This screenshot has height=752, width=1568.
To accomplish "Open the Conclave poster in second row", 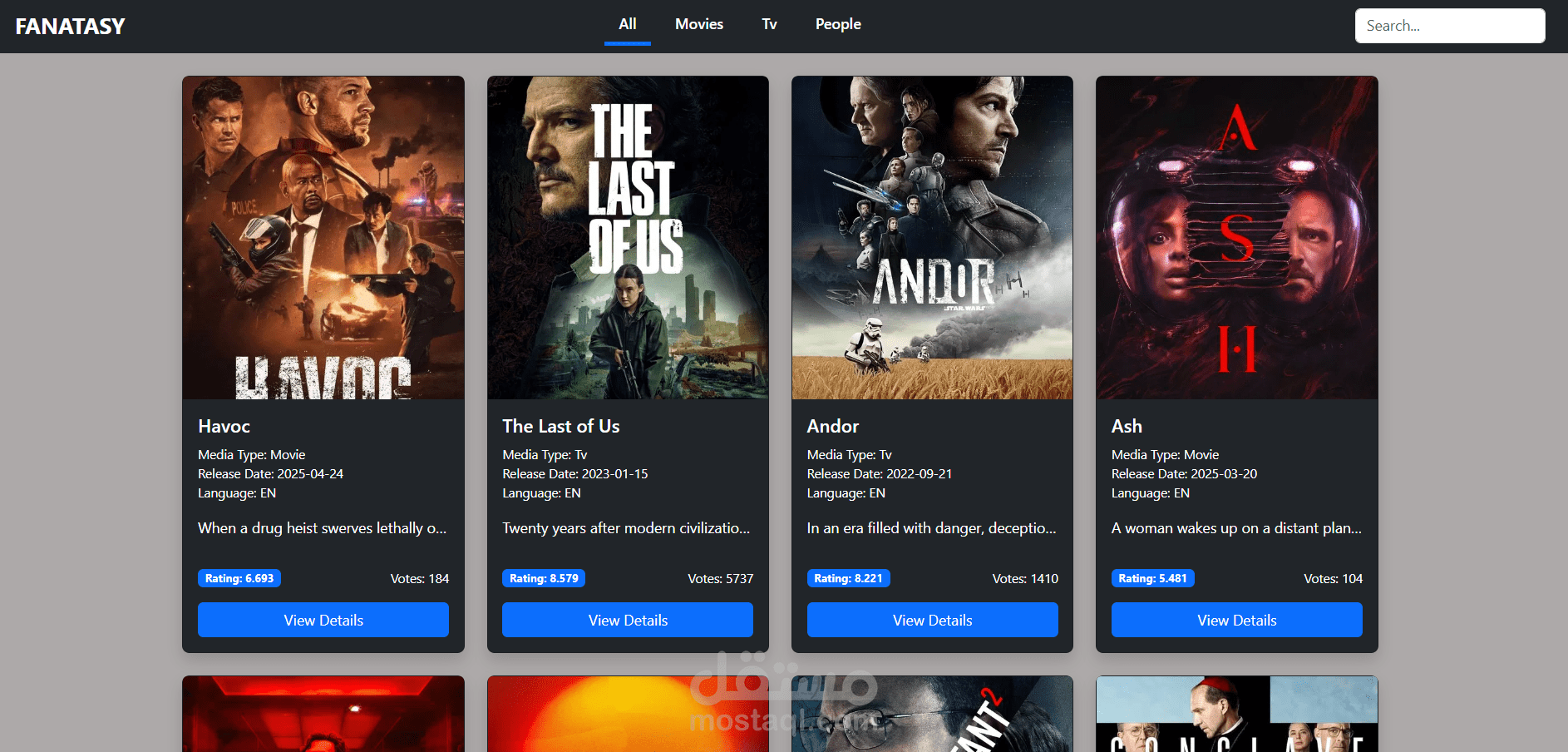I will 1237,714.
